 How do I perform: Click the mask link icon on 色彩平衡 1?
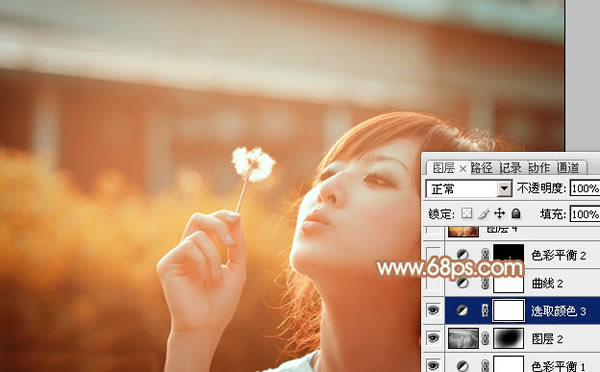pyautogui.click(x=485, y=366)
